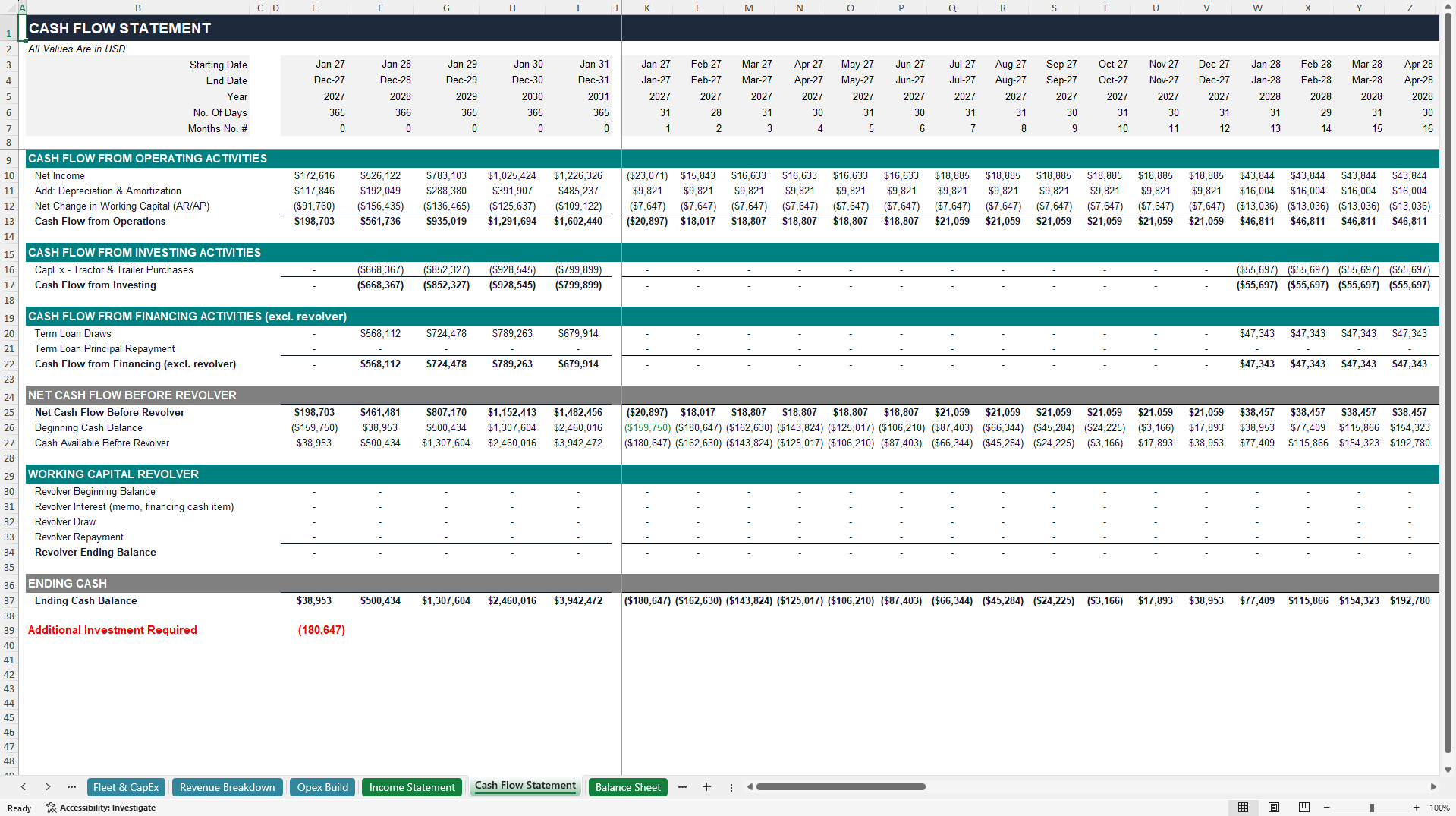This screenshot has height=816, width=1456.
Task: Click 'CapEx - Tractor & Trailer Purchases' label
Action: coord(114,270)
